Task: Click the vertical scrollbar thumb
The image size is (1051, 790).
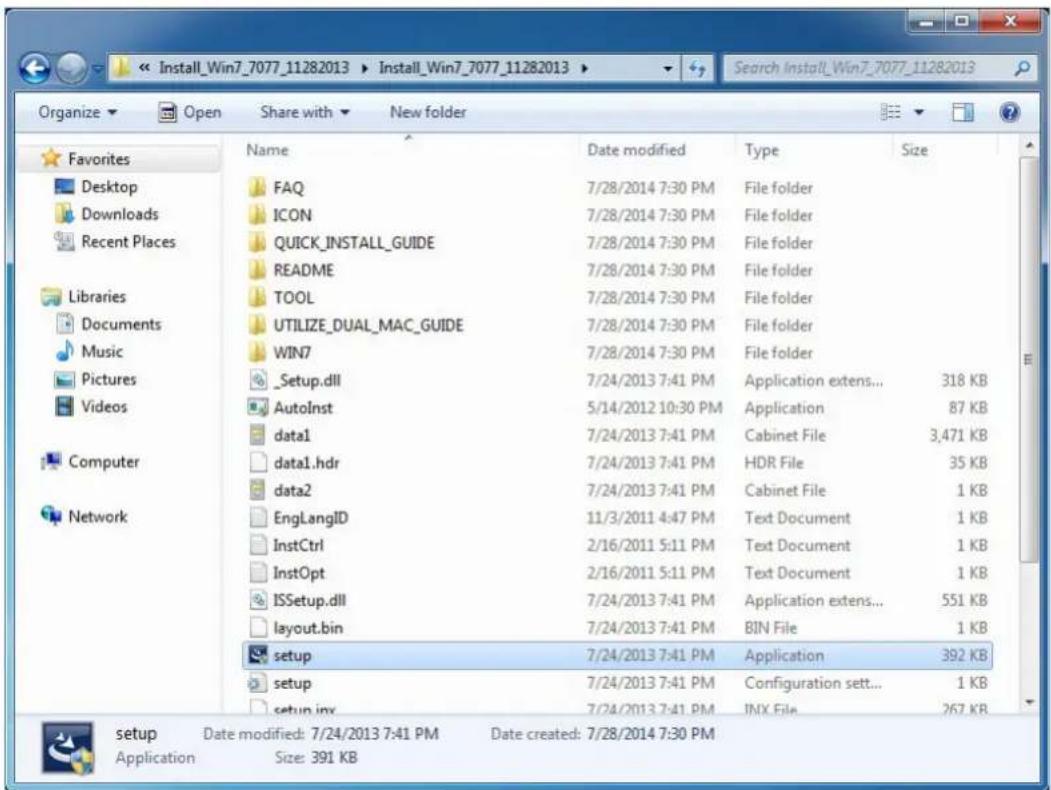Action: [1029, 360]
